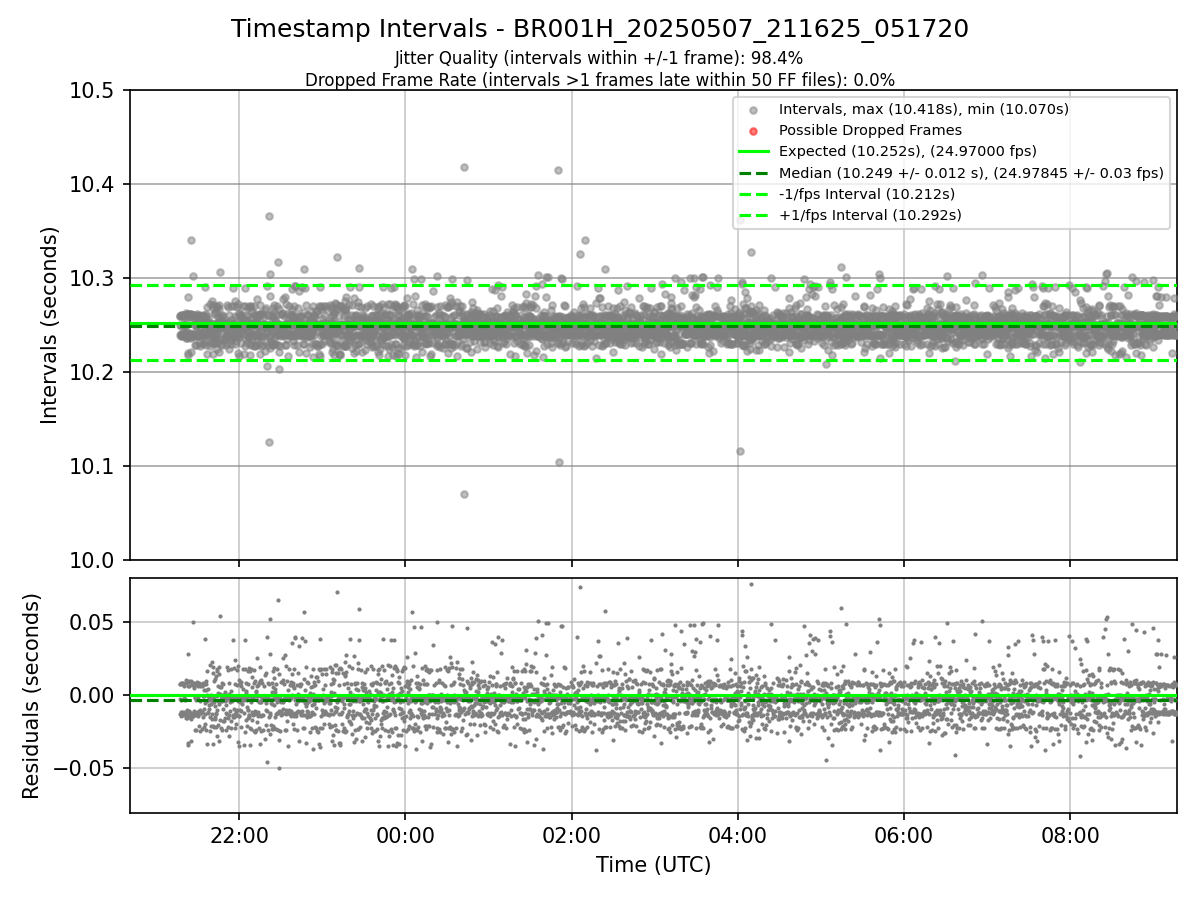Click the maximum interval outlier point near 10.418s
The image size is (1200, 900).
click(x=464, y=167)
